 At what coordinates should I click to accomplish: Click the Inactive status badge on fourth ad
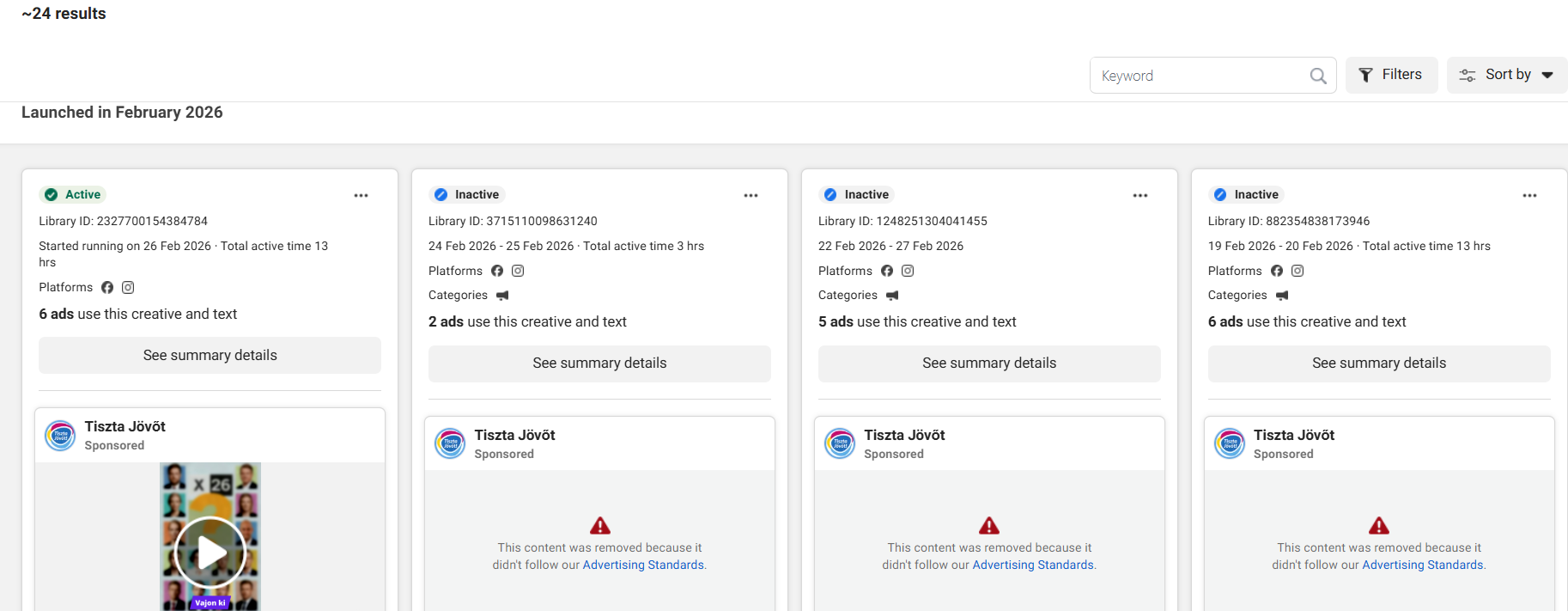pos(1246,194)
